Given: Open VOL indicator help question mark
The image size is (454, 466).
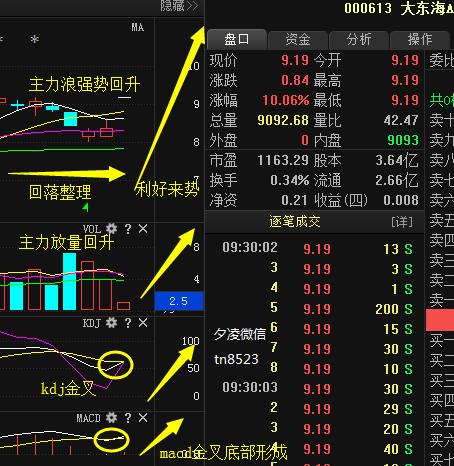Looking at the screenshot, I should (x=128, y=229).
